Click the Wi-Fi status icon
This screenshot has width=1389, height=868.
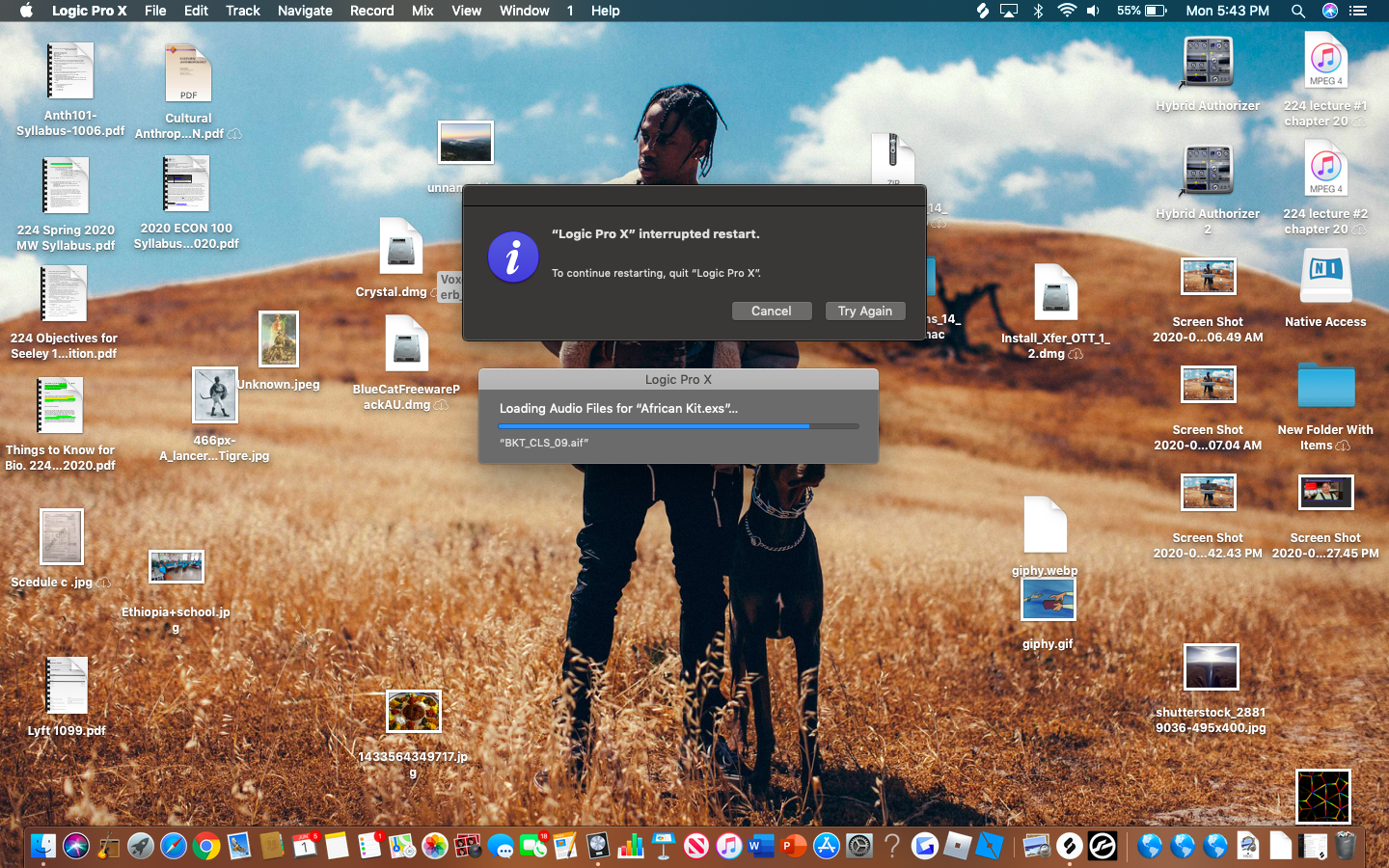coord(1066,11)
